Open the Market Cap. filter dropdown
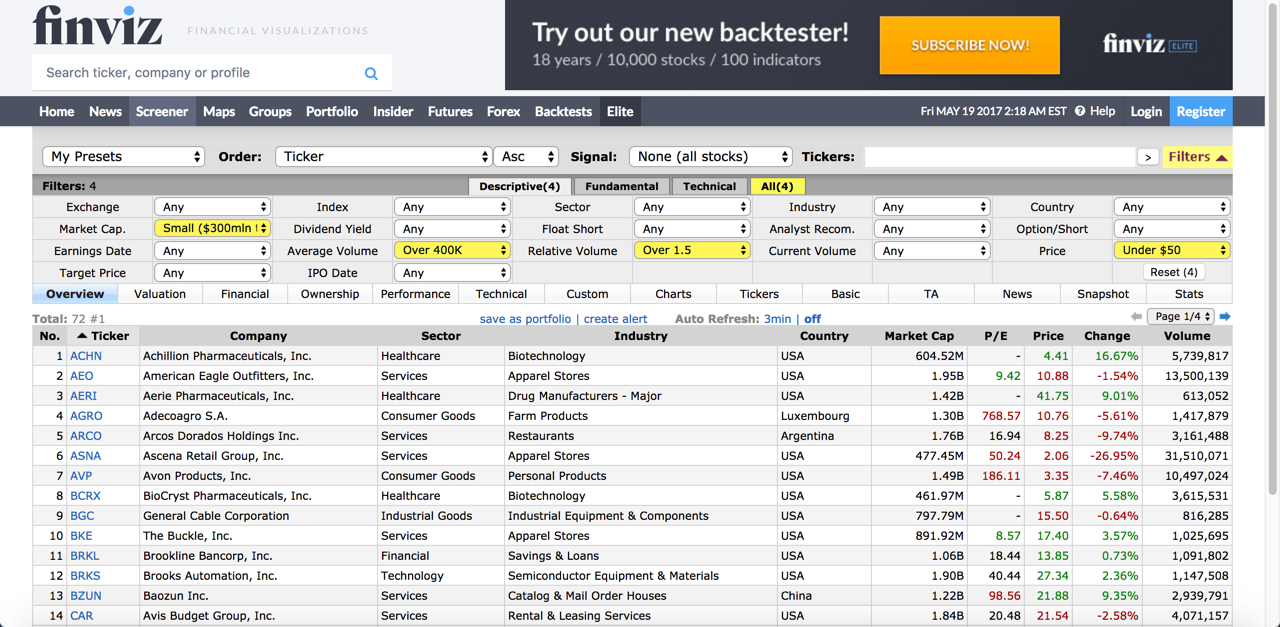The image size is (1280, 627). 213,229
